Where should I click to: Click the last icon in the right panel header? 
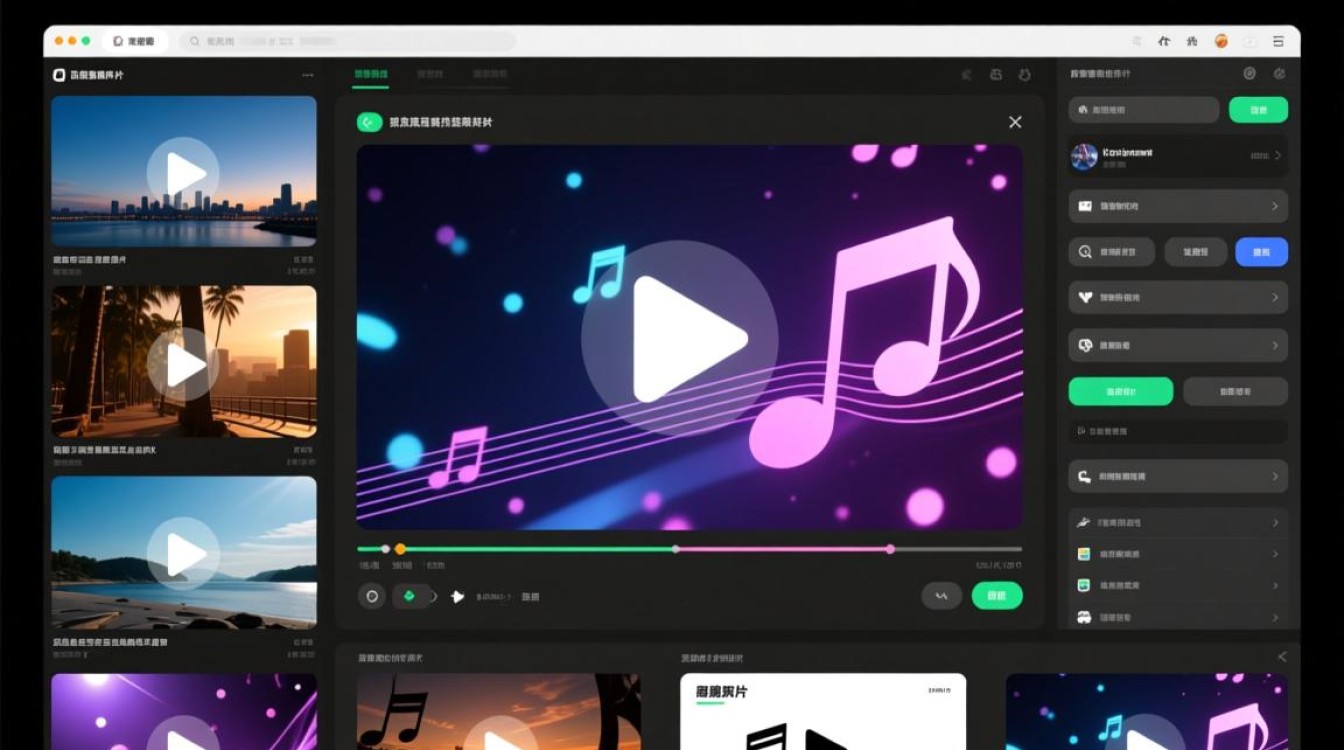pos(1279,74)
